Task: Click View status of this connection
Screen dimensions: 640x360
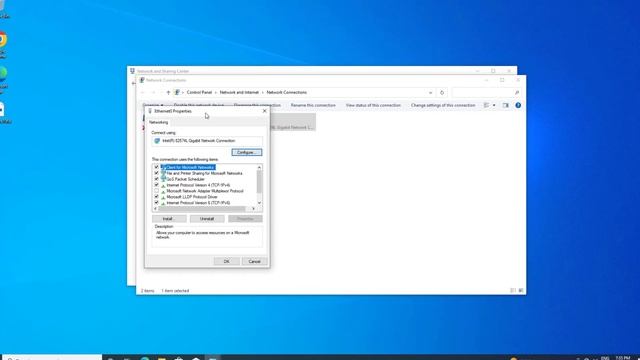Action: 373,105
